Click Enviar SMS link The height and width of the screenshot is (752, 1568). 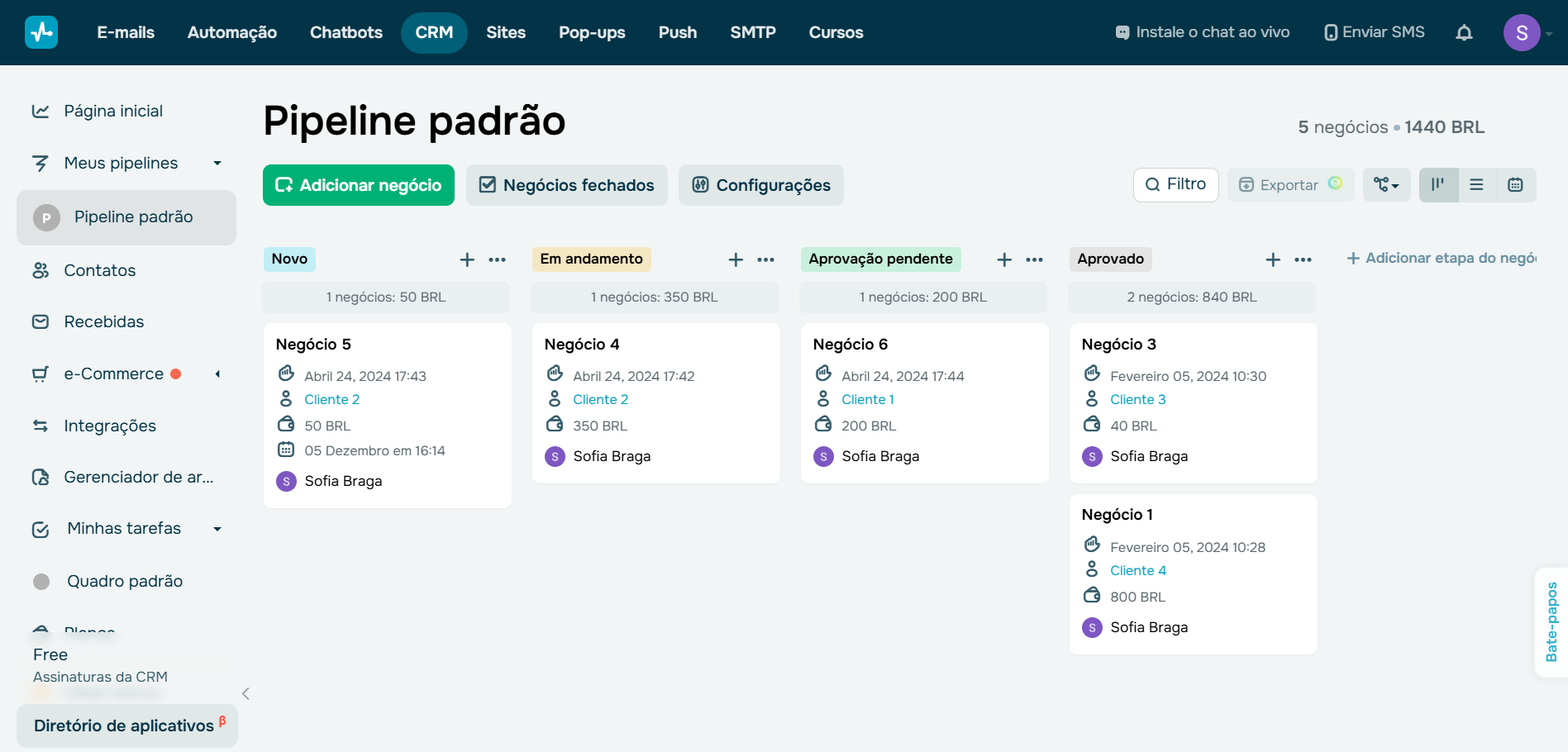tap(1375, 32)
